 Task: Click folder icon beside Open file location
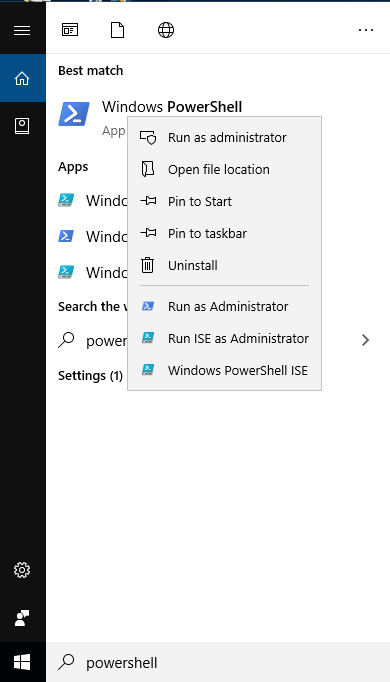[148, 169]
